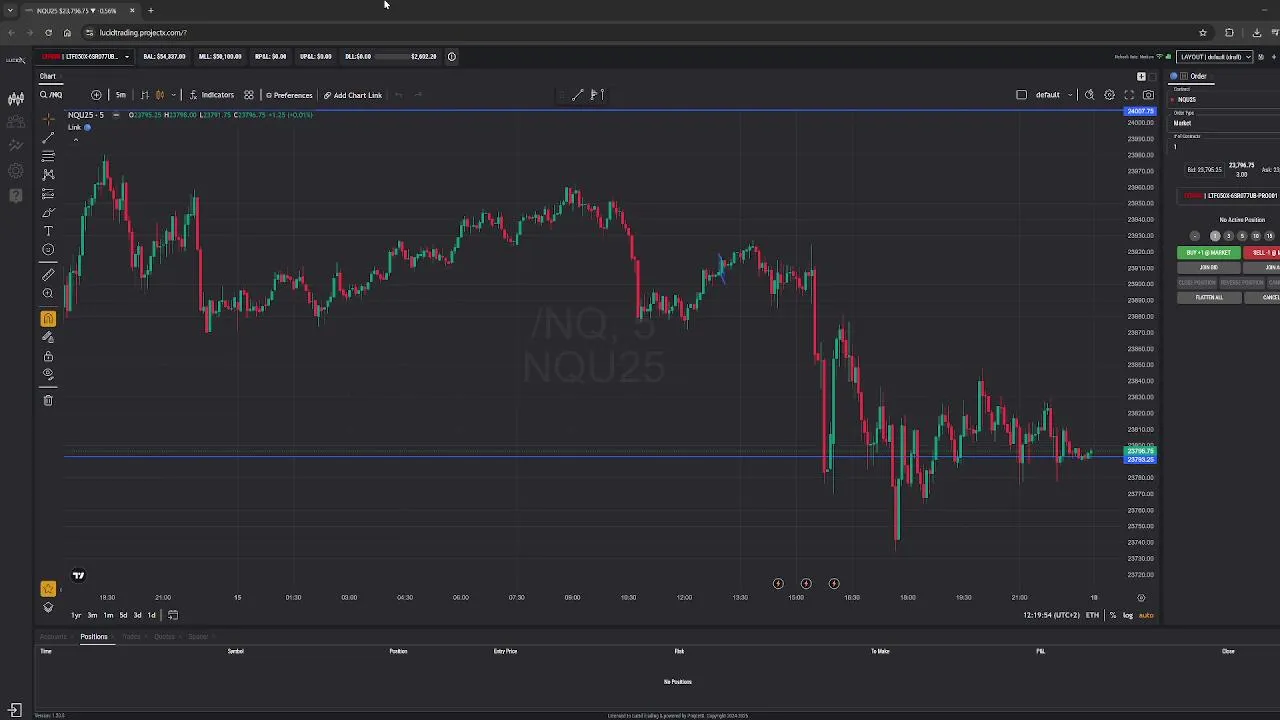
Task: Click the FLATTEN ALL button
Action: pos(1208,298)
